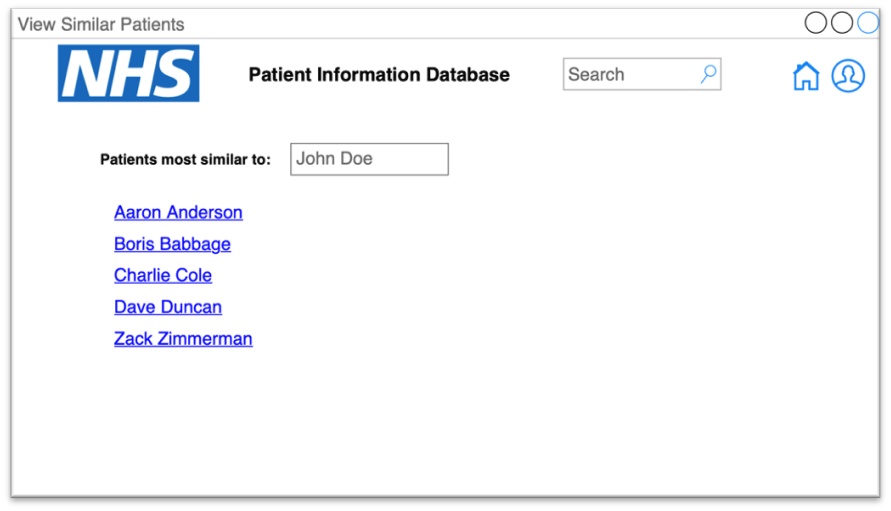This screenshot has width=891, height=511.
Task: Go to the home page icon
Action: (805, 76)
